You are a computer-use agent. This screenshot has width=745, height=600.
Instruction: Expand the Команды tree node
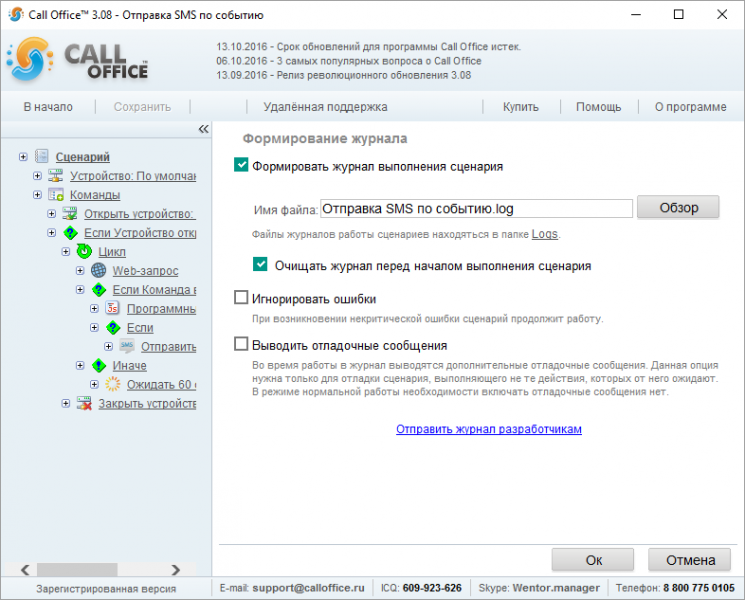(x=37, y=195)
